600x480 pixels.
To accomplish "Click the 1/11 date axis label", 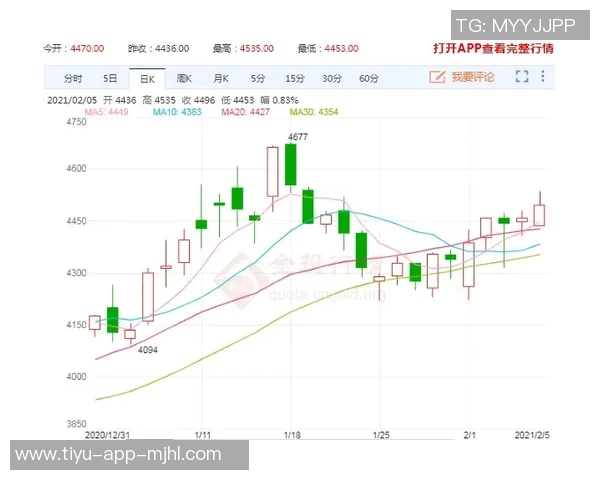I will point(202,435).
